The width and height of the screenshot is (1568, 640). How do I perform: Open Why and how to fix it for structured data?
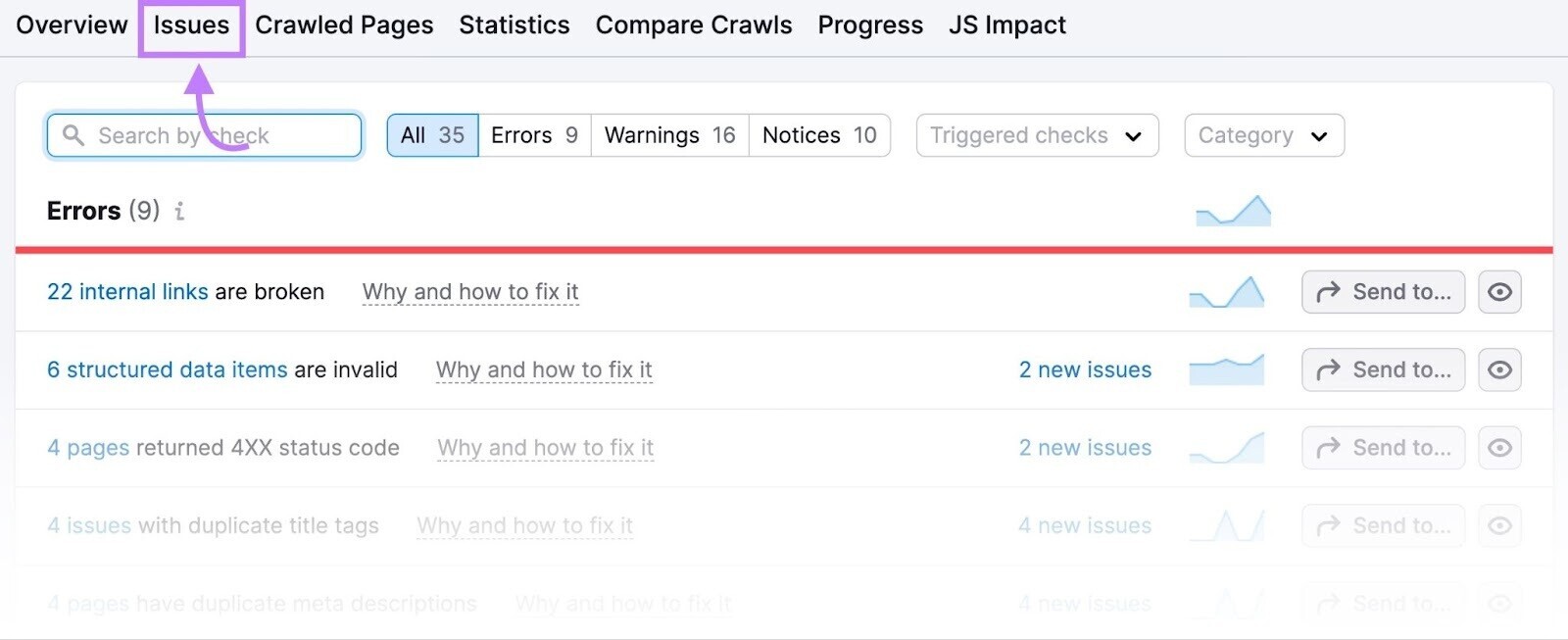pos(544,369)
